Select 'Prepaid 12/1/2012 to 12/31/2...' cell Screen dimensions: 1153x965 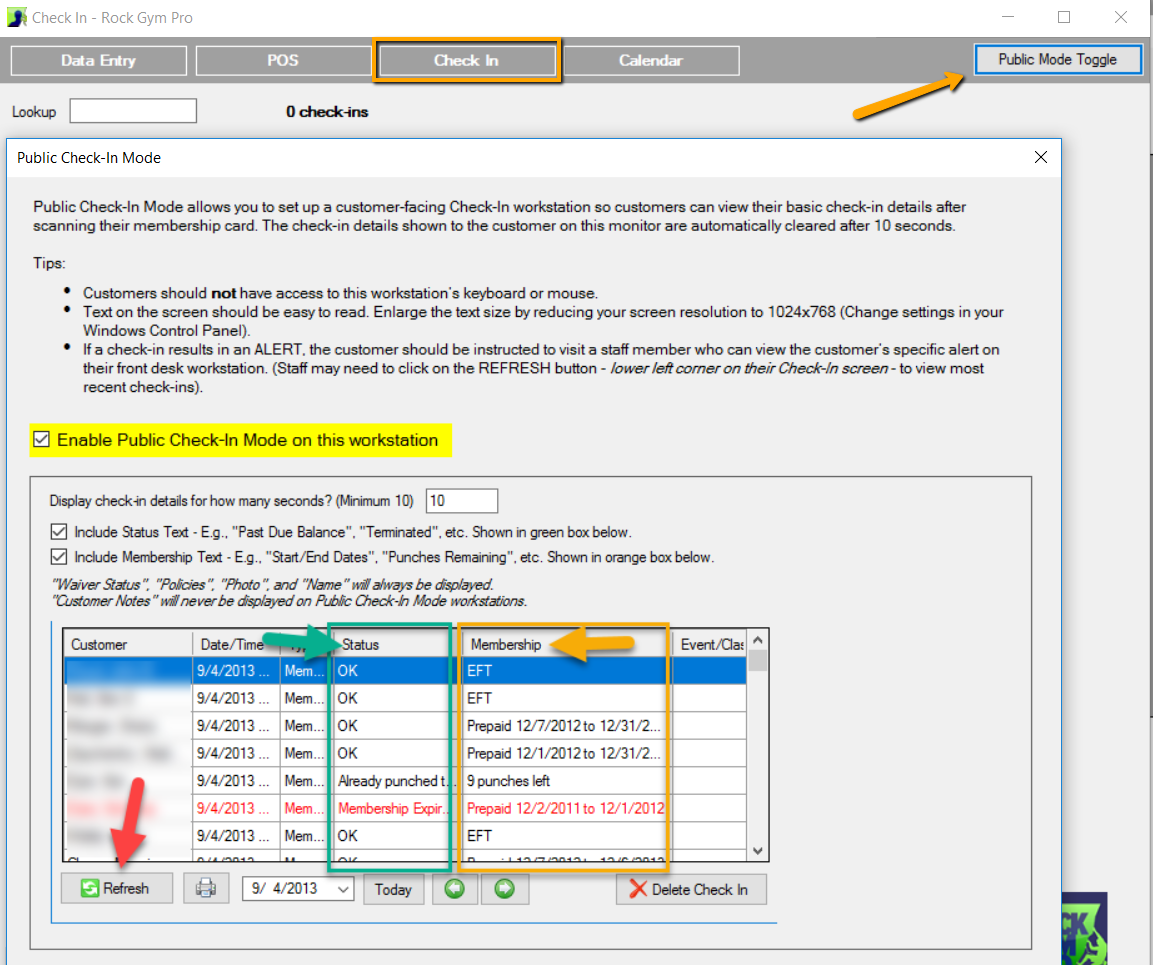click(565, 753)
